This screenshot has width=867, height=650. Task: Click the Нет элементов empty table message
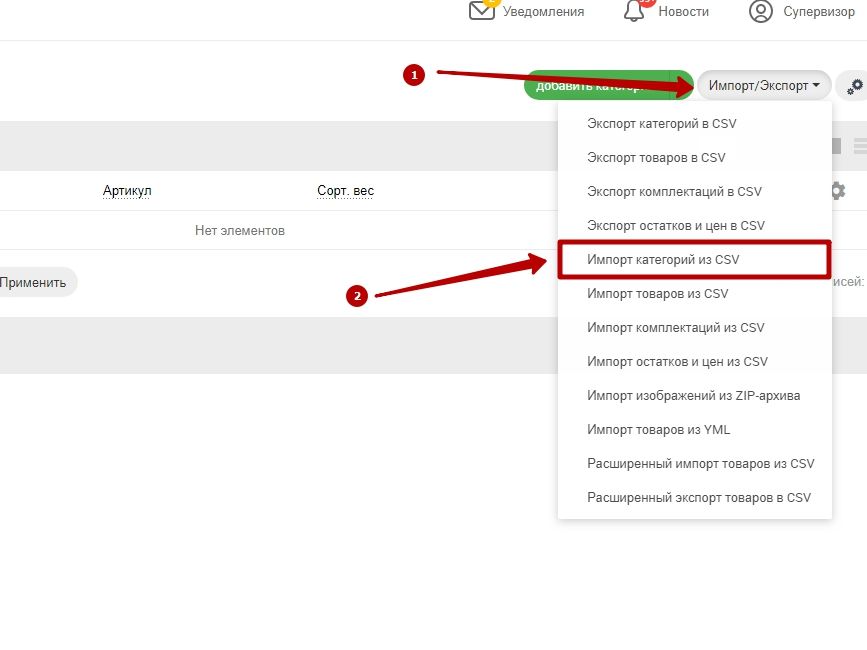(x=240, y=230)
